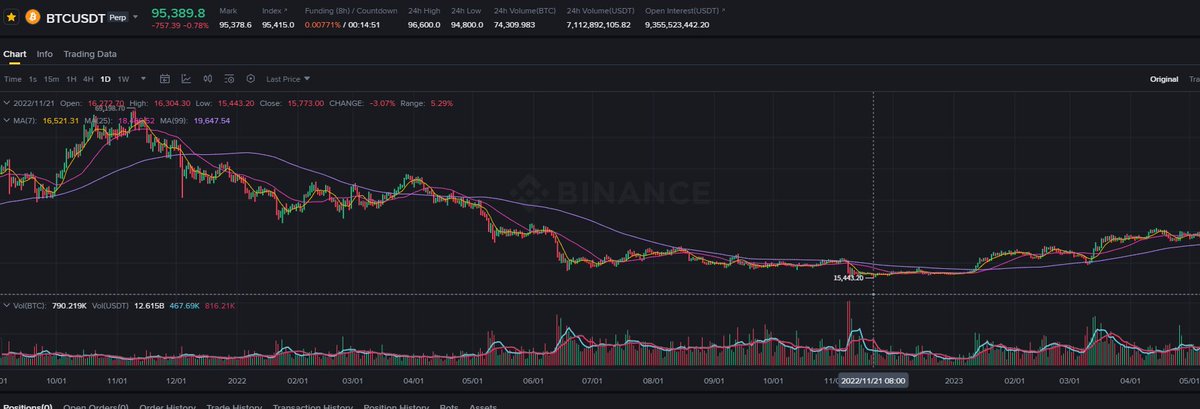Select the Original chart view

[x=1164, y=78]
